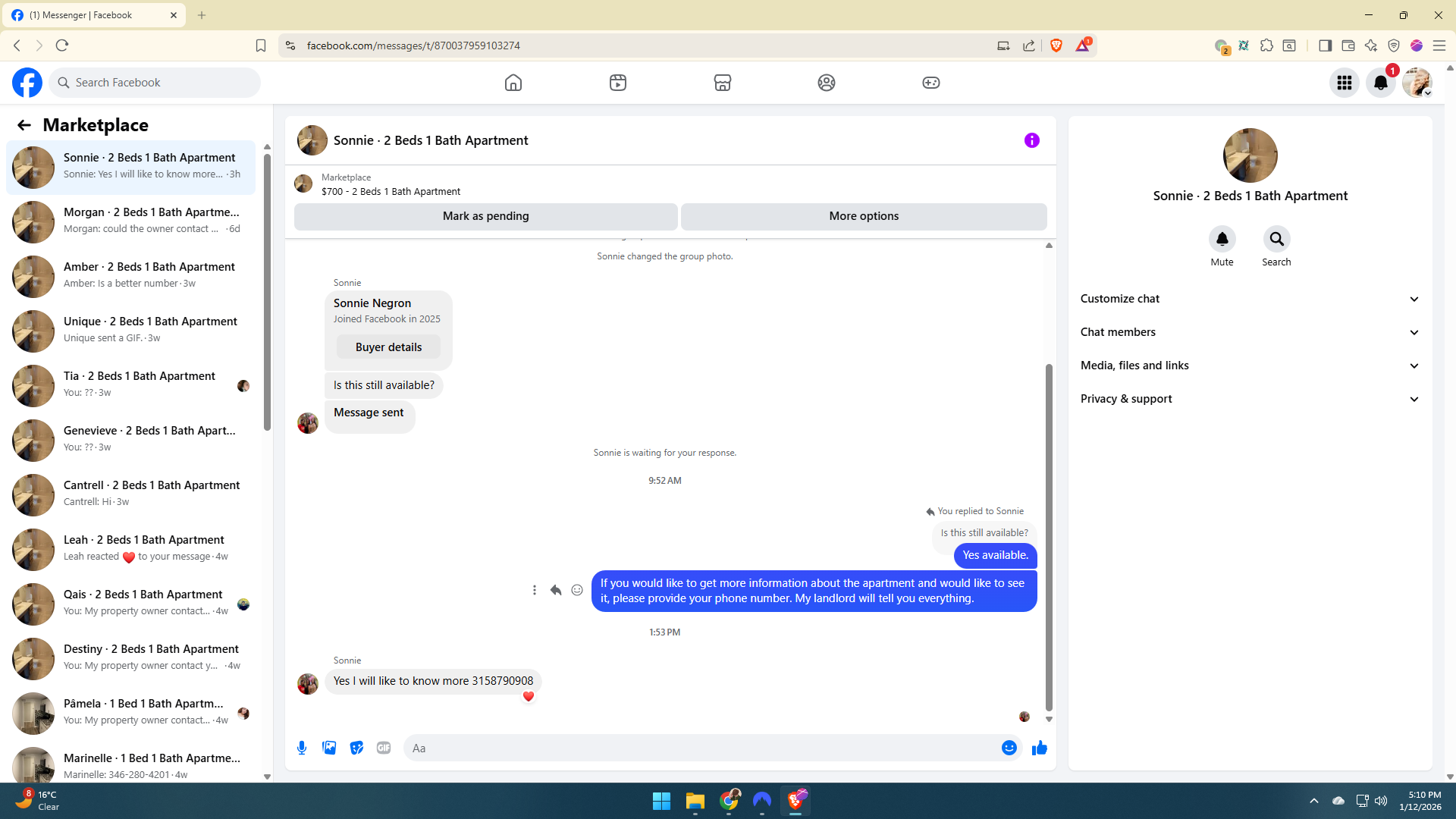The width and height of the screenshot is (1456, 819).
Task: Toggle Brave Shields icon in address bar
Action: click(1056, 45)
